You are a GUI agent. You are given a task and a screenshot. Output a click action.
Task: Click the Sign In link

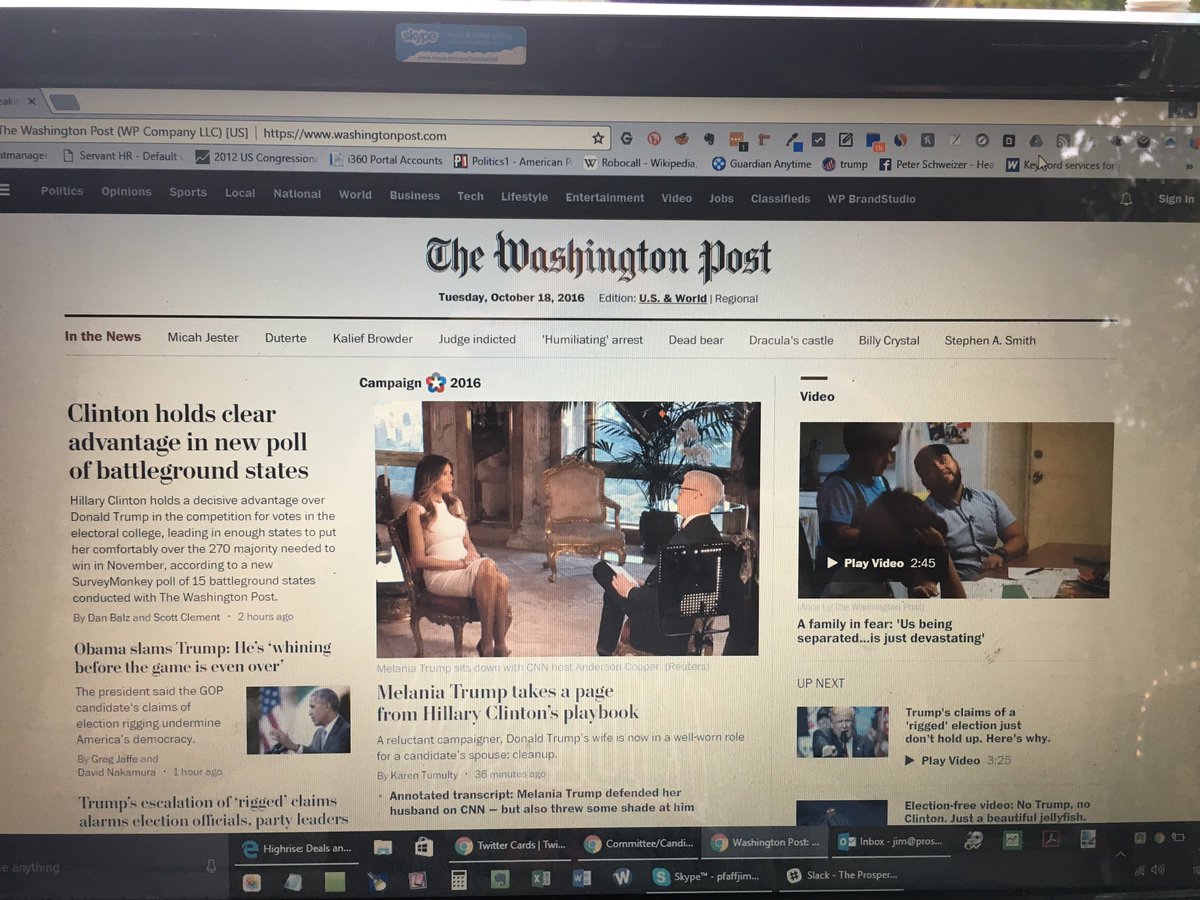(1175, 199)
